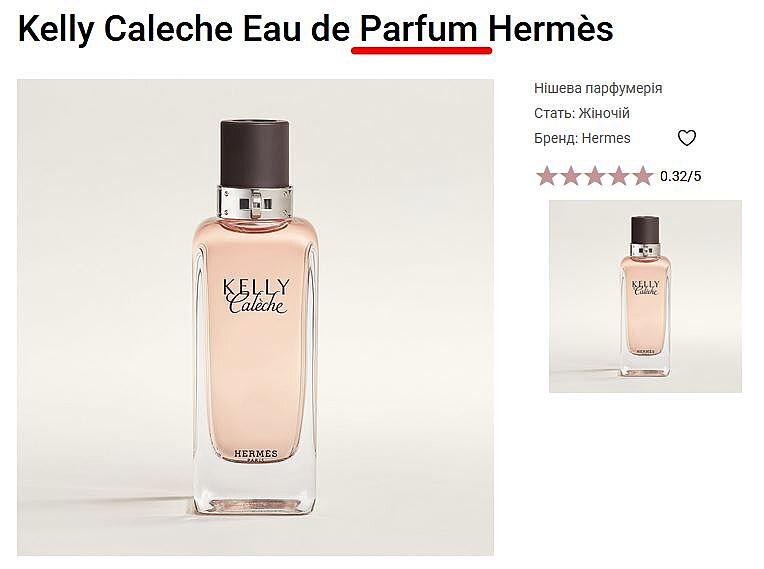The width and height of the screenshot is (764, 569).
Task: Click the HERMES PARIS text on the large bottle
Action: (x=256, y=455)
